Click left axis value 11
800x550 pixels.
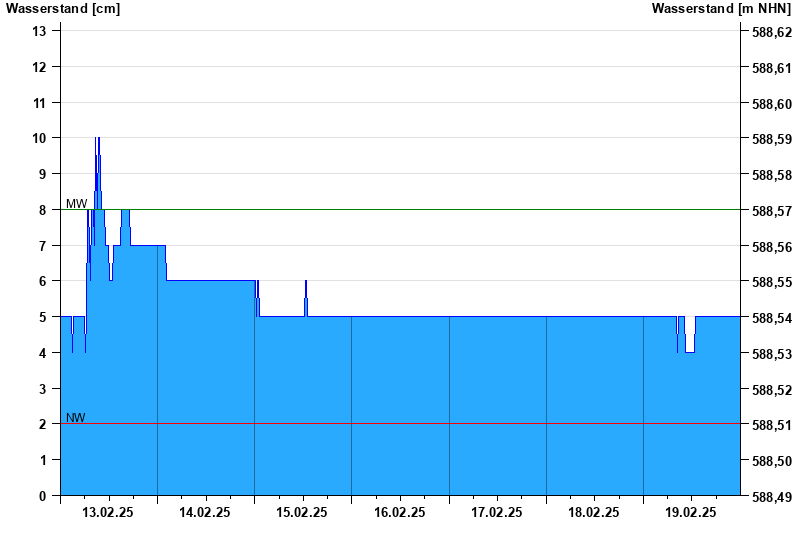click(39, 103)
